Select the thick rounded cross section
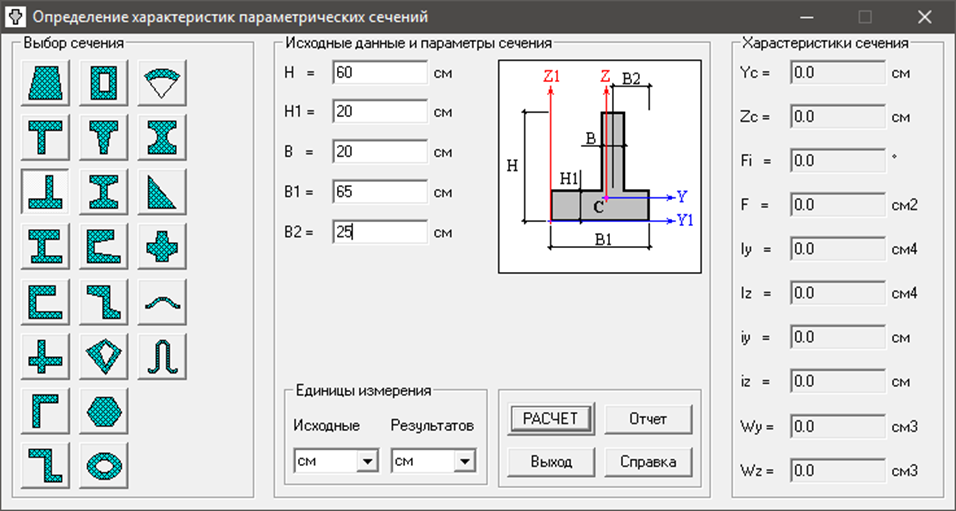 [162, 247]
